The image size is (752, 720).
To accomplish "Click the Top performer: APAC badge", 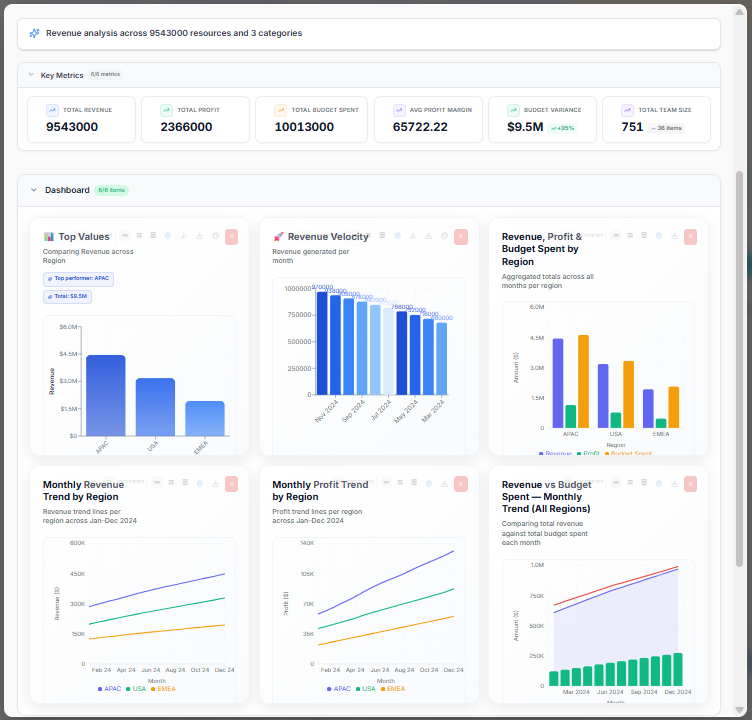I will click(79, 279).
